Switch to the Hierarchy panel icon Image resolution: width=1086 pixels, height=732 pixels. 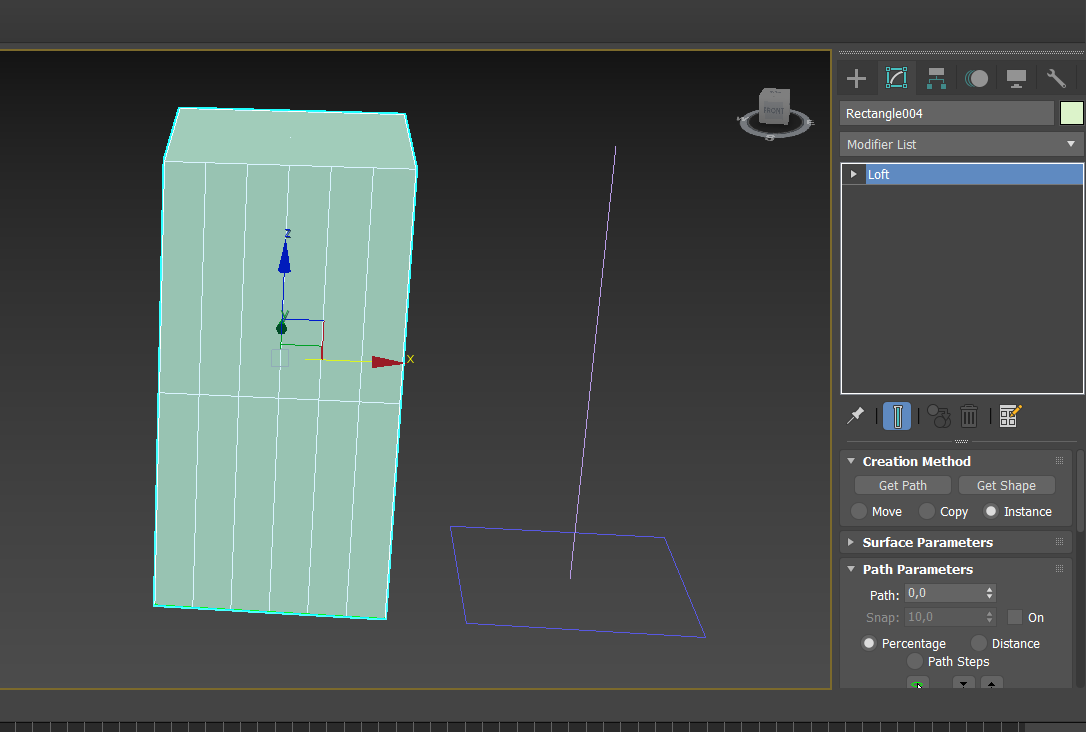[x=936, y=78]
